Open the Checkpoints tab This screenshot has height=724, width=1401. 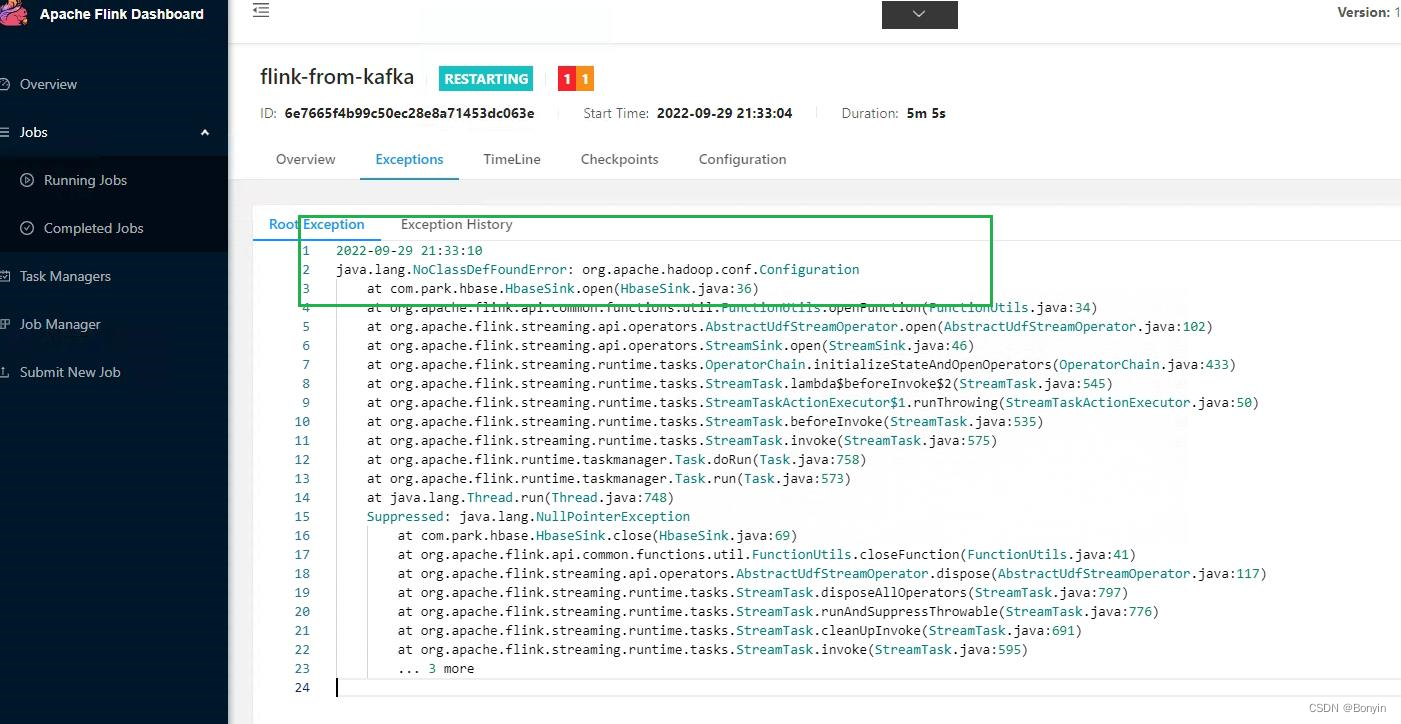(620, 159)
